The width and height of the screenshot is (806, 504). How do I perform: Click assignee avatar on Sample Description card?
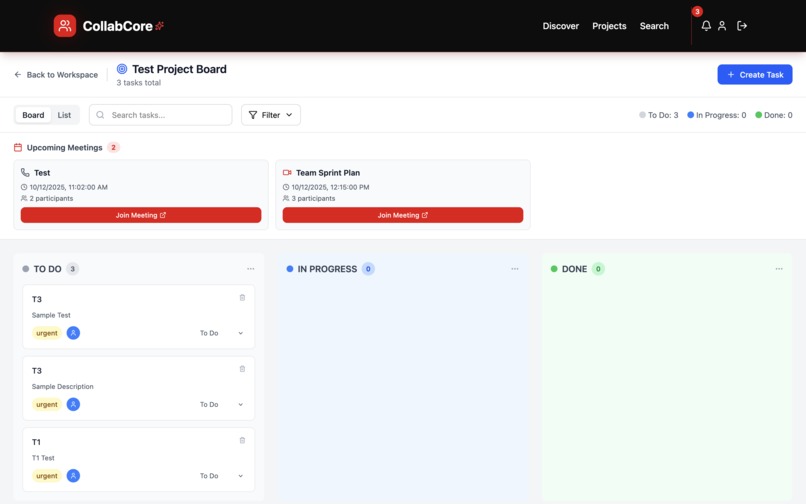(x=74, y=404)
